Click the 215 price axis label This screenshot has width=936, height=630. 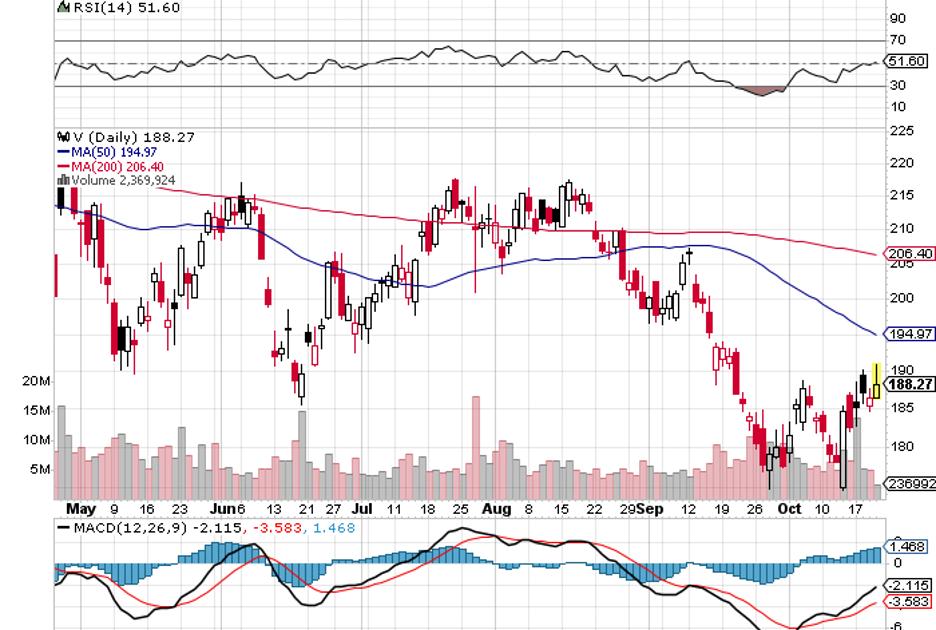coord(901,195)
